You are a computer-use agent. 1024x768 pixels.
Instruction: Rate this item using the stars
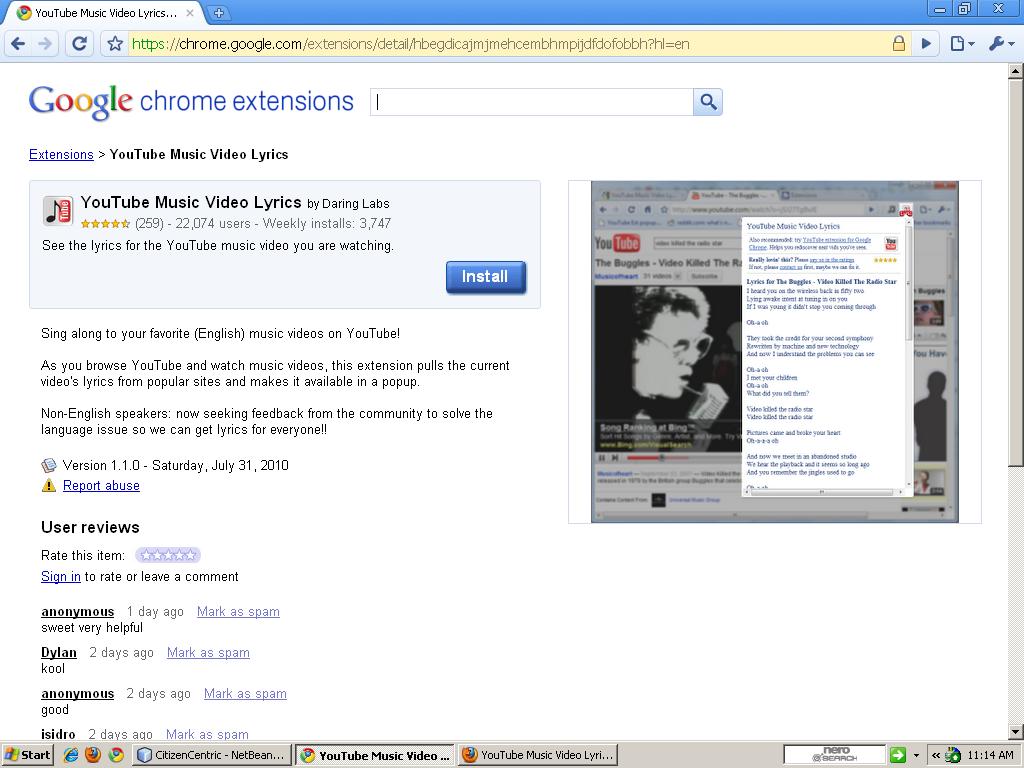pyautogui.click(x=168, y=555)
